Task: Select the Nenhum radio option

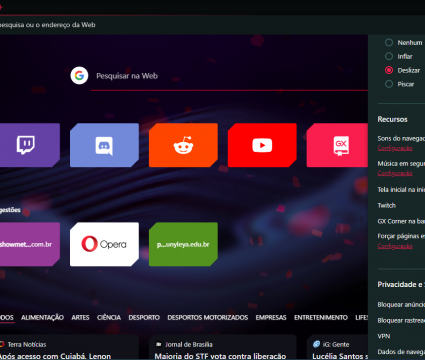Action: 389,42
